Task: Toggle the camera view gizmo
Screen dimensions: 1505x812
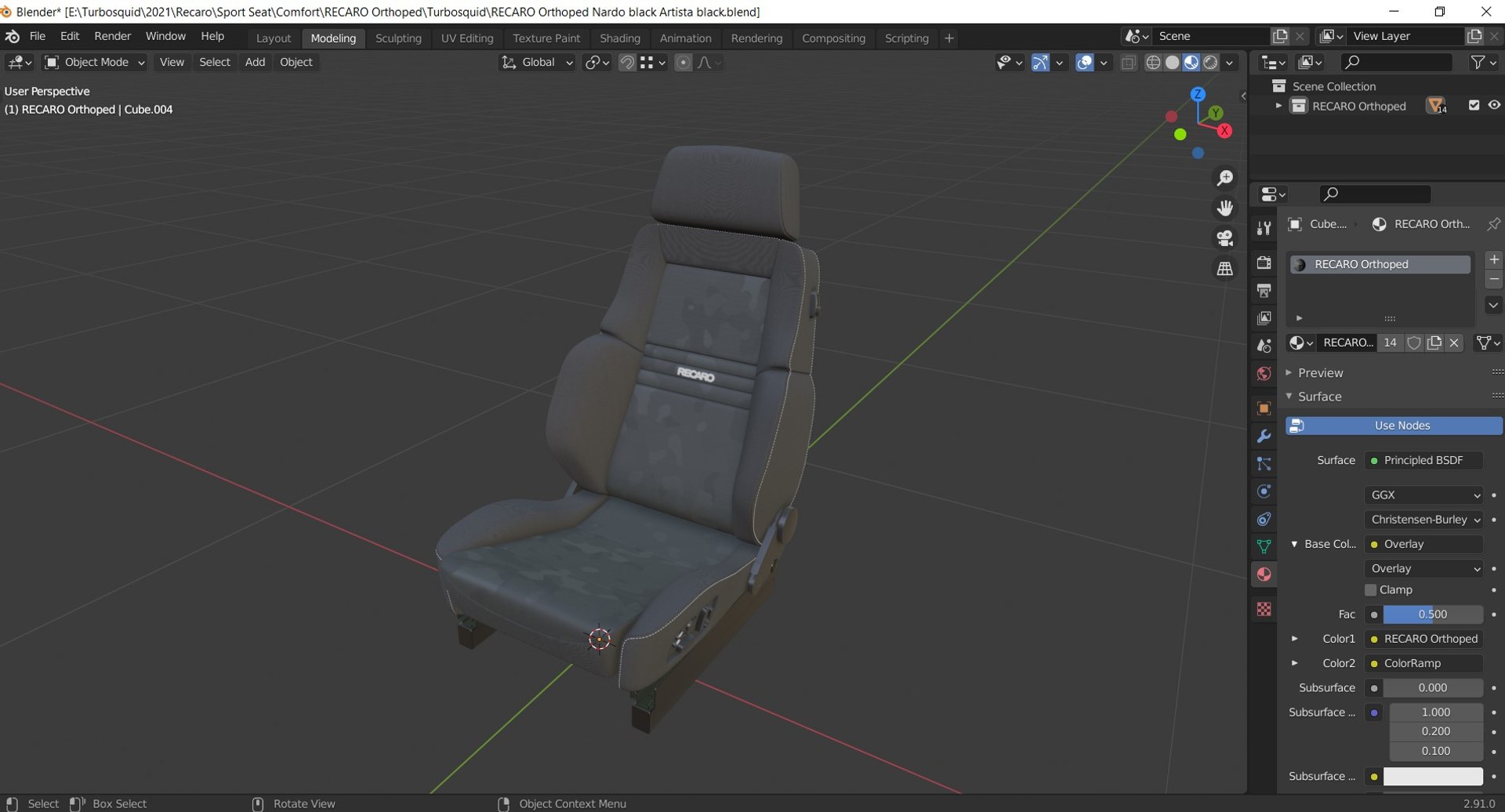Action: click(x=1224, y=238)
